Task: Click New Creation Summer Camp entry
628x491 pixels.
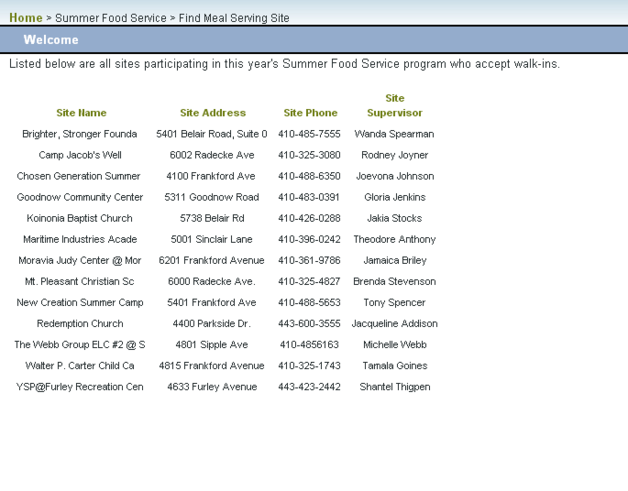Action: click(x=80, y=302)
